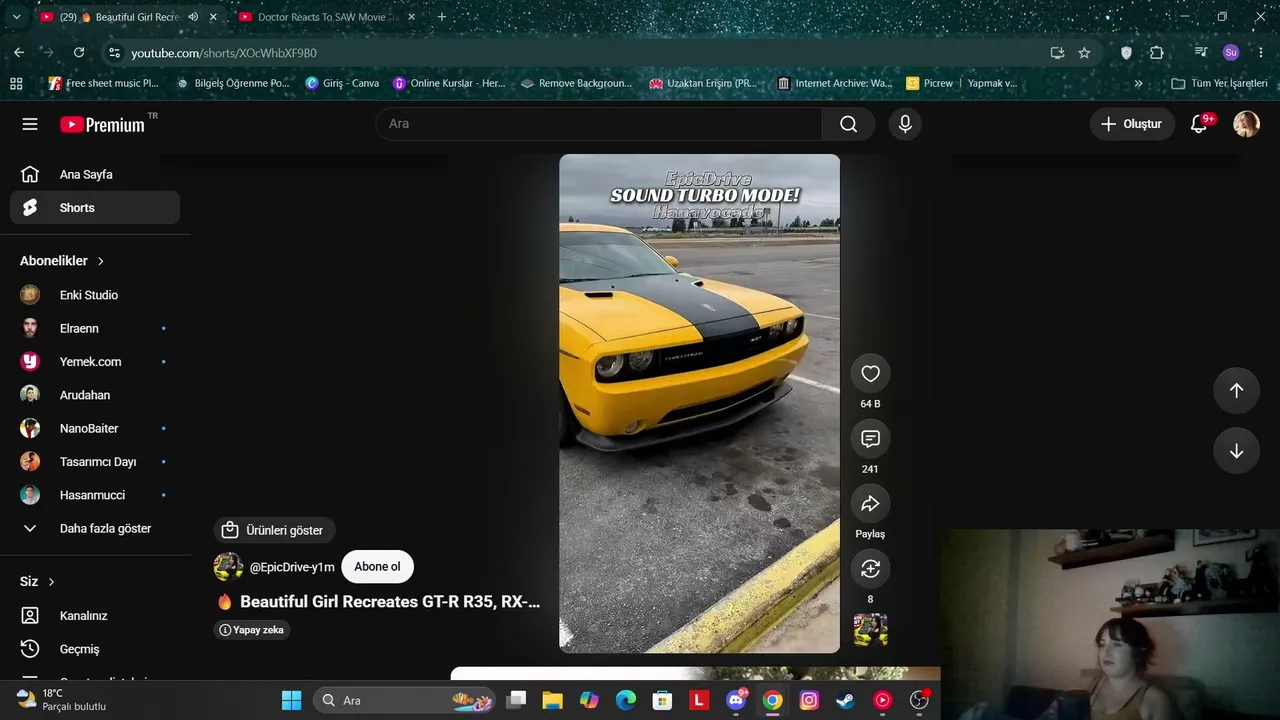Click the Oluştur create button
This screenshot has height=720, width=1280.
click(x=1132, y=124)
